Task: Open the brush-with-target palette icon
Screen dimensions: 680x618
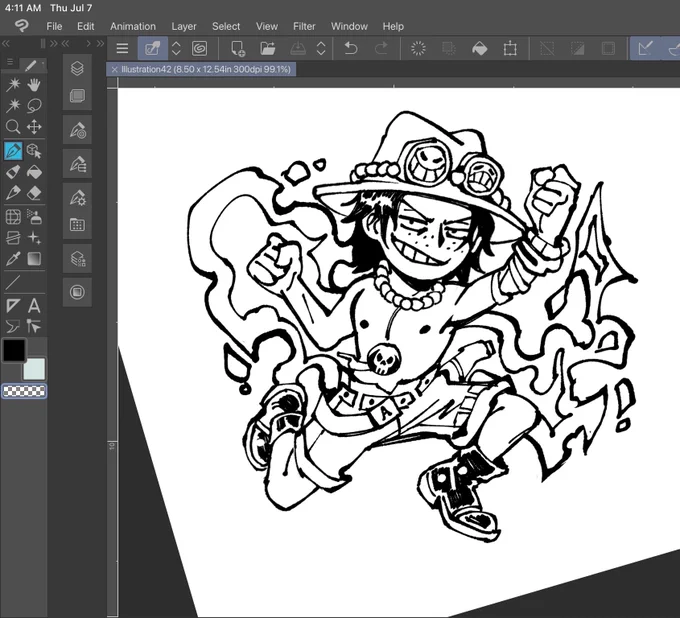Action: [x=77, y=130]
